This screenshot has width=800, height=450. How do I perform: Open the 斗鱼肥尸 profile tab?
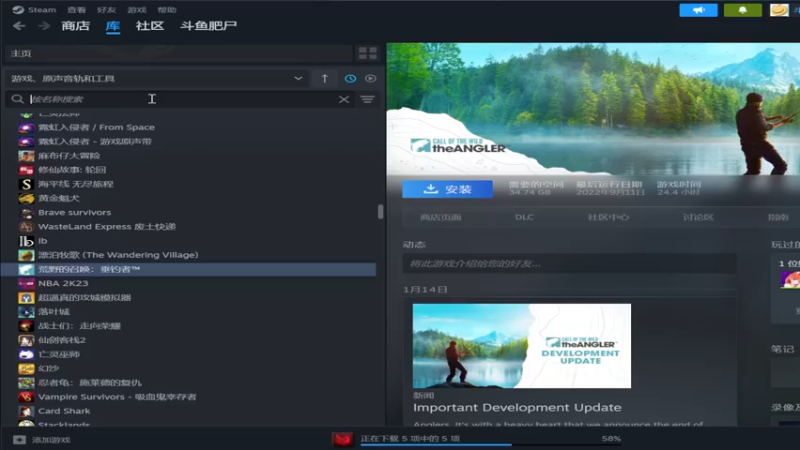tap(208, 26)
